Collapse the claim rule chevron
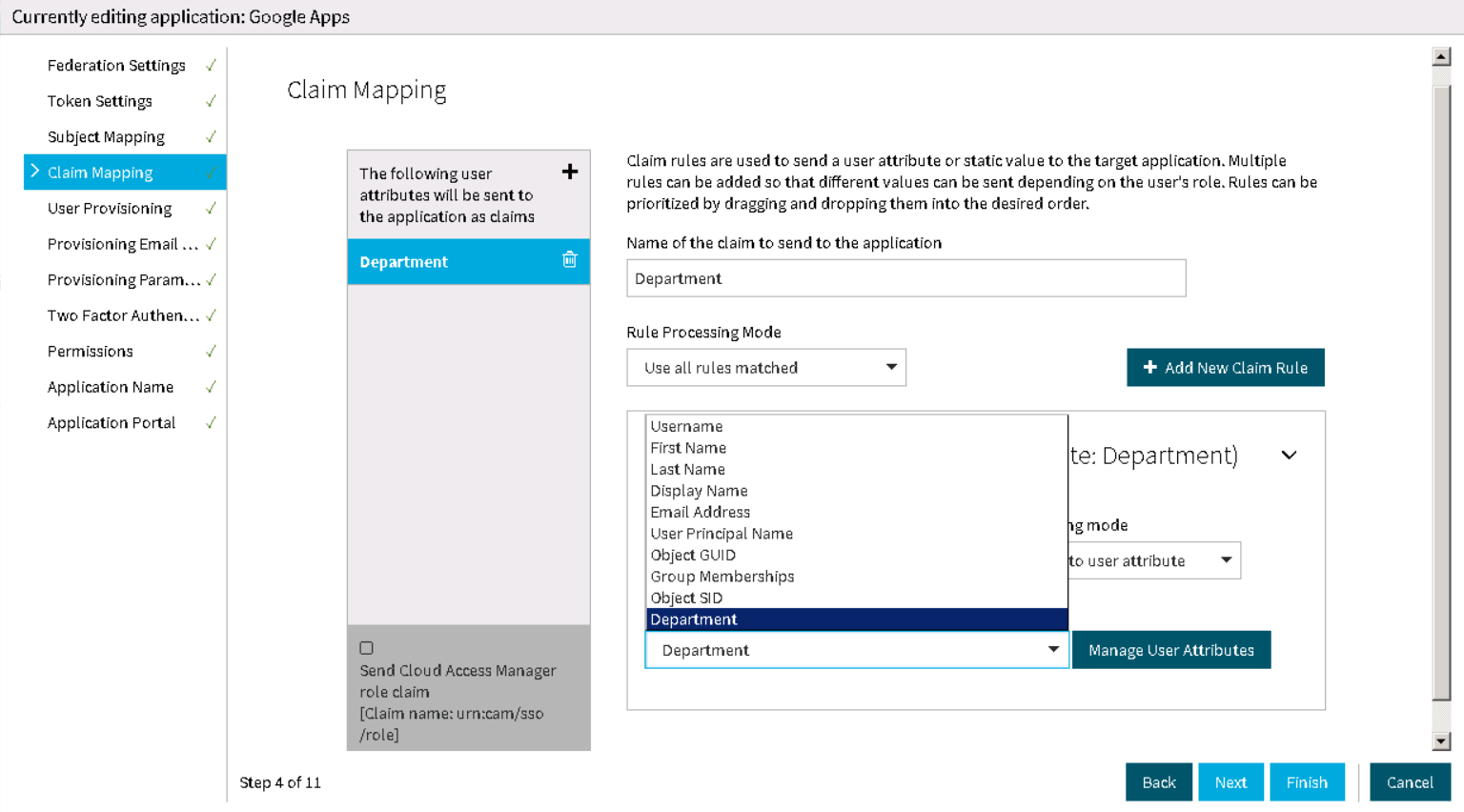 point(1289,456)
